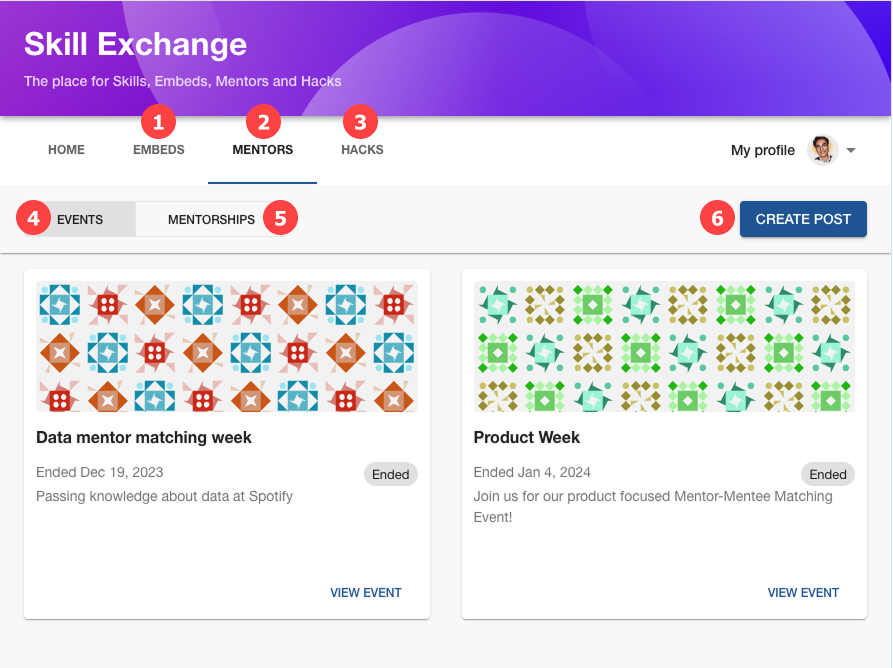Toggle to the Mentorships view
The image size is (893, 668).
[x=211, y=219]
